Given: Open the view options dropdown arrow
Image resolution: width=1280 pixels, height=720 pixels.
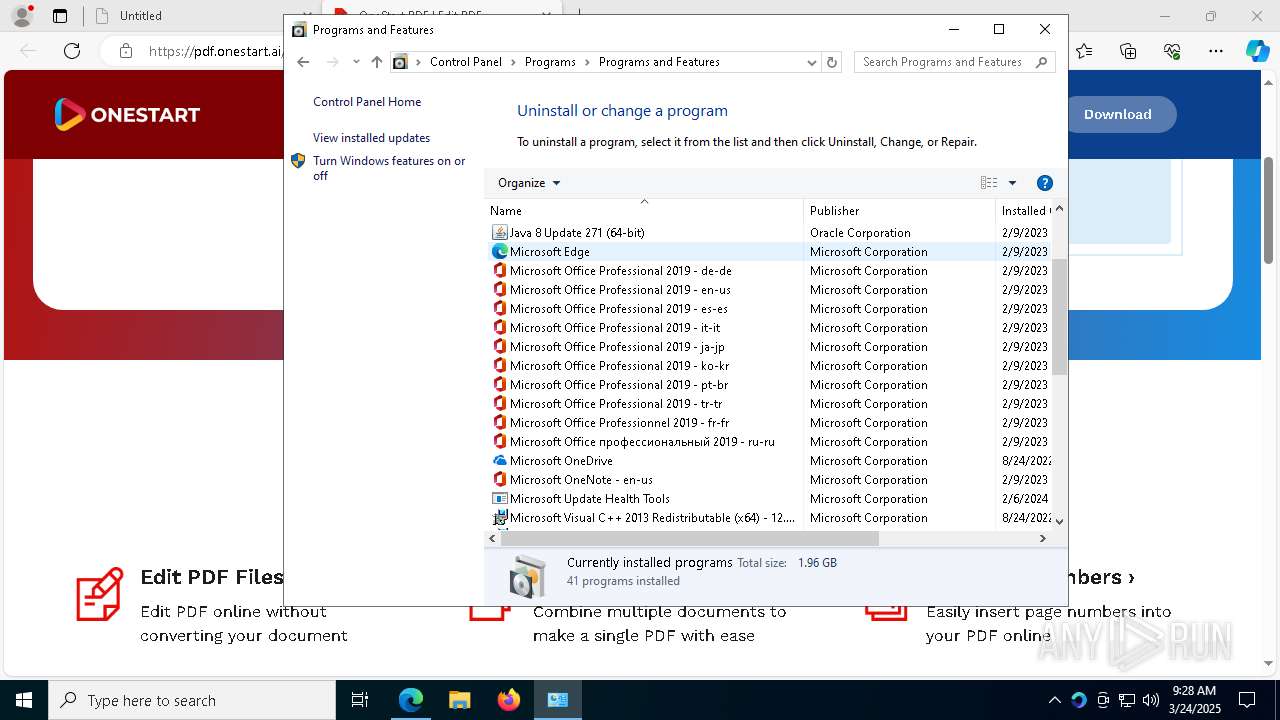Looking at the screenshot, I should click(x=1012, y=183).
